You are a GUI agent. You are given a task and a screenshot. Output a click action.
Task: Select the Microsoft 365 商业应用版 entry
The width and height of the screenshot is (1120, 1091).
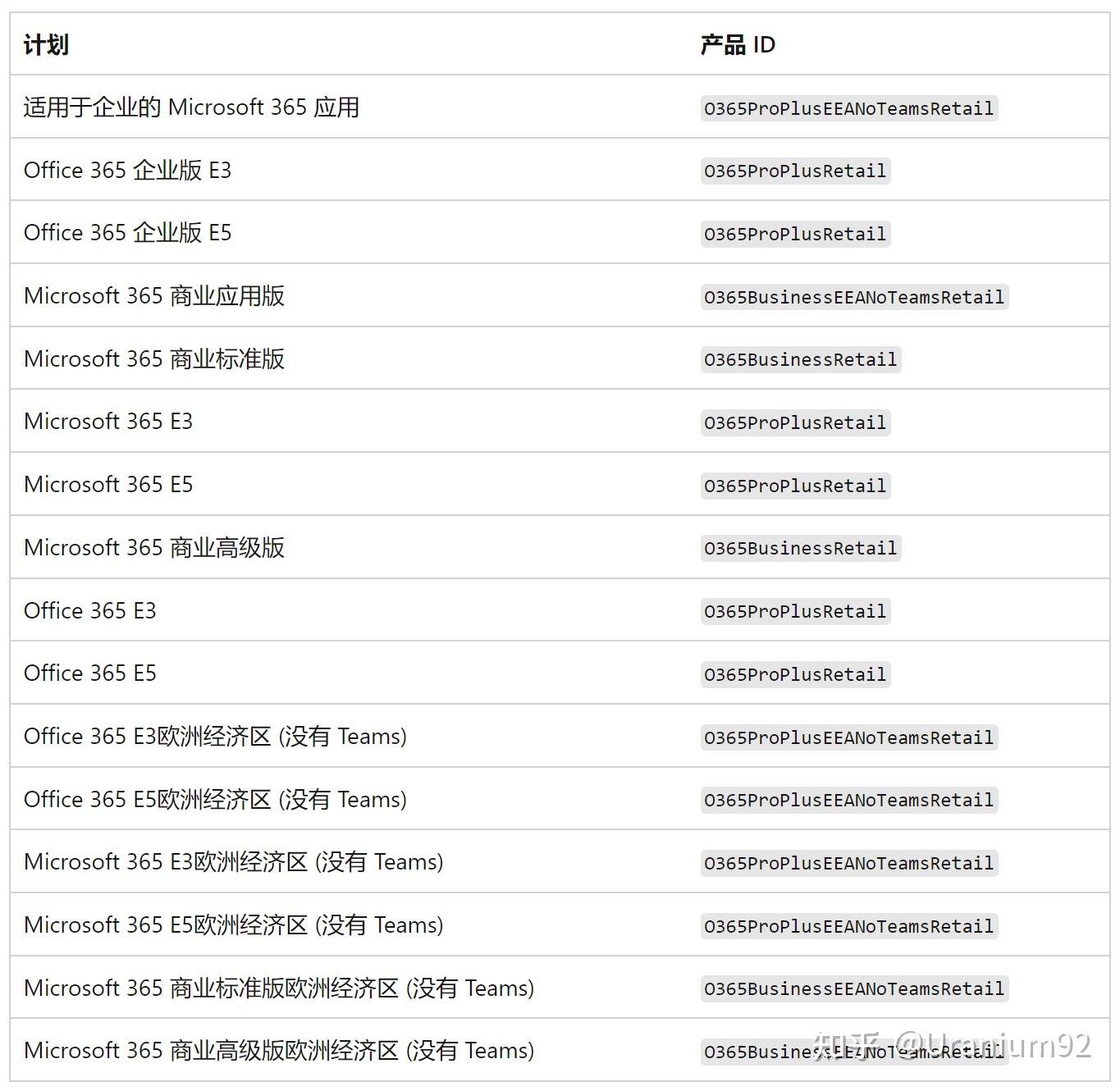tap(154, 295)
